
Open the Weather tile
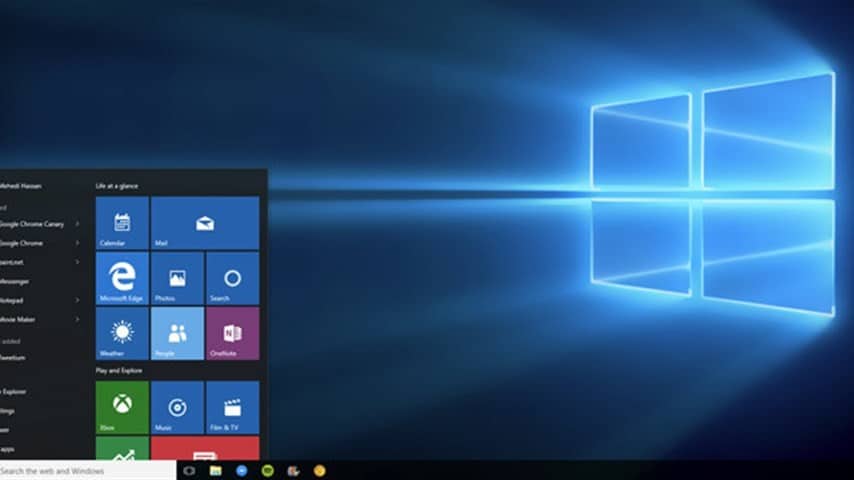tap(122, 333)
